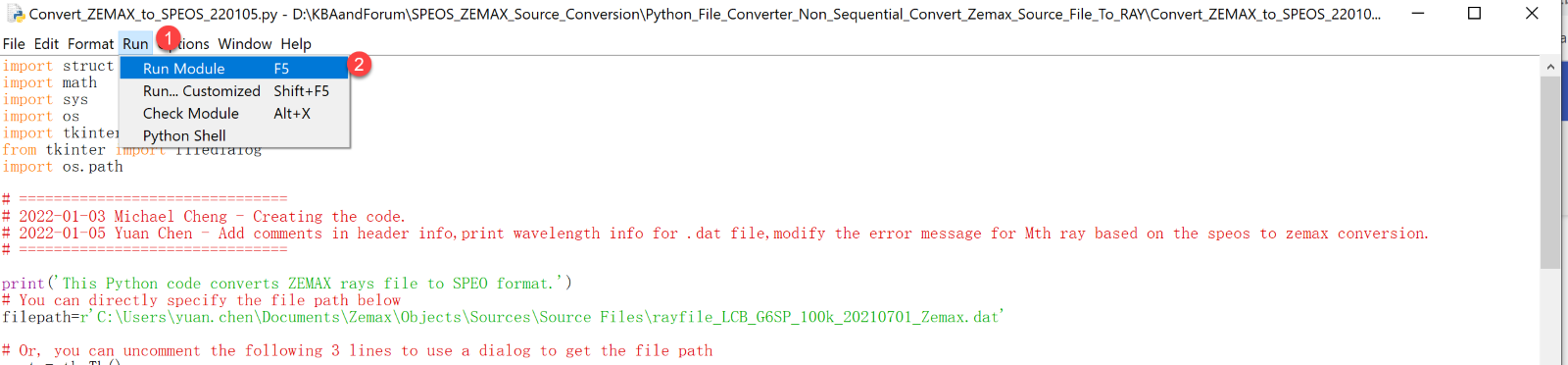This screenshot has width=1568, height=365.
Task: Click the IDLE Python file icon in title bar
Action: click(15, 14)
